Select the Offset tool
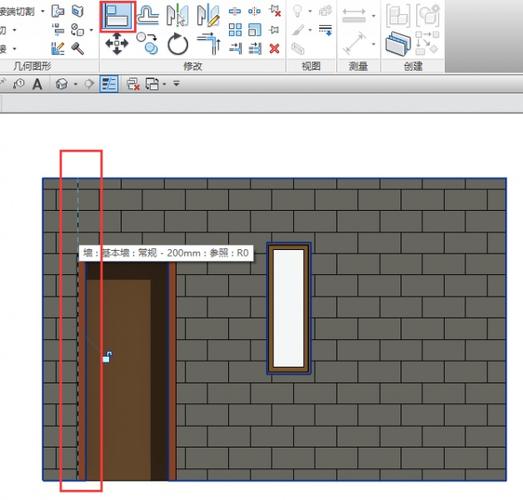Screen dimensions: 523x500 point(148,15)
